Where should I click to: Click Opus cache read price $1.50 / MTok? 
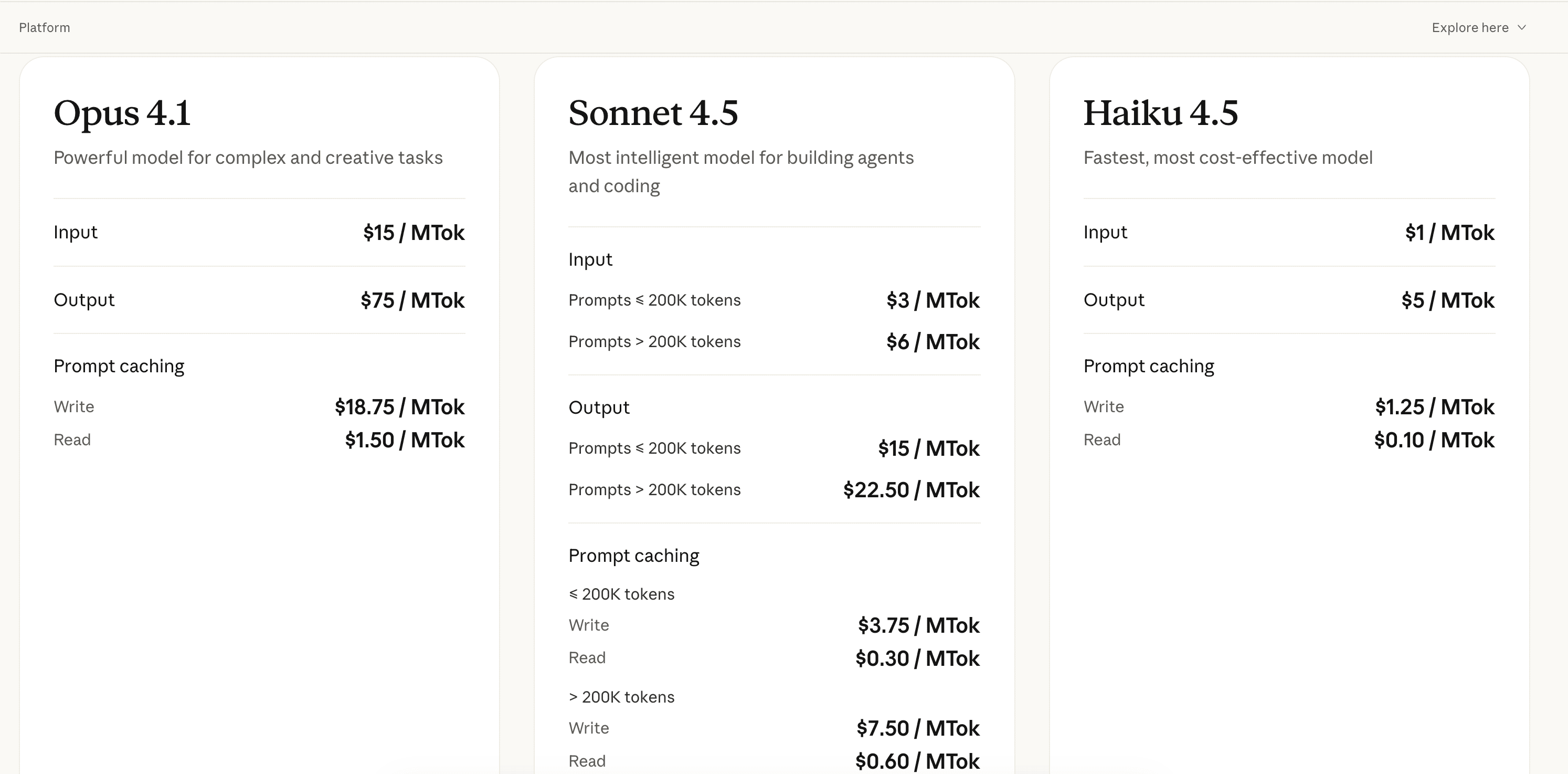click(404, 440)
